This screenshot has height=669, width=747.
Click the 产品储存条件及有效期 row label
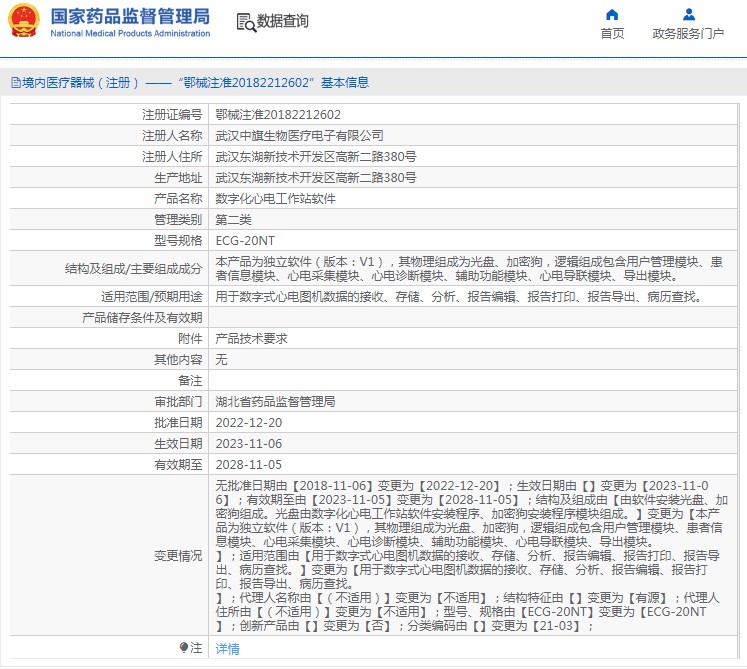(142, 318)
